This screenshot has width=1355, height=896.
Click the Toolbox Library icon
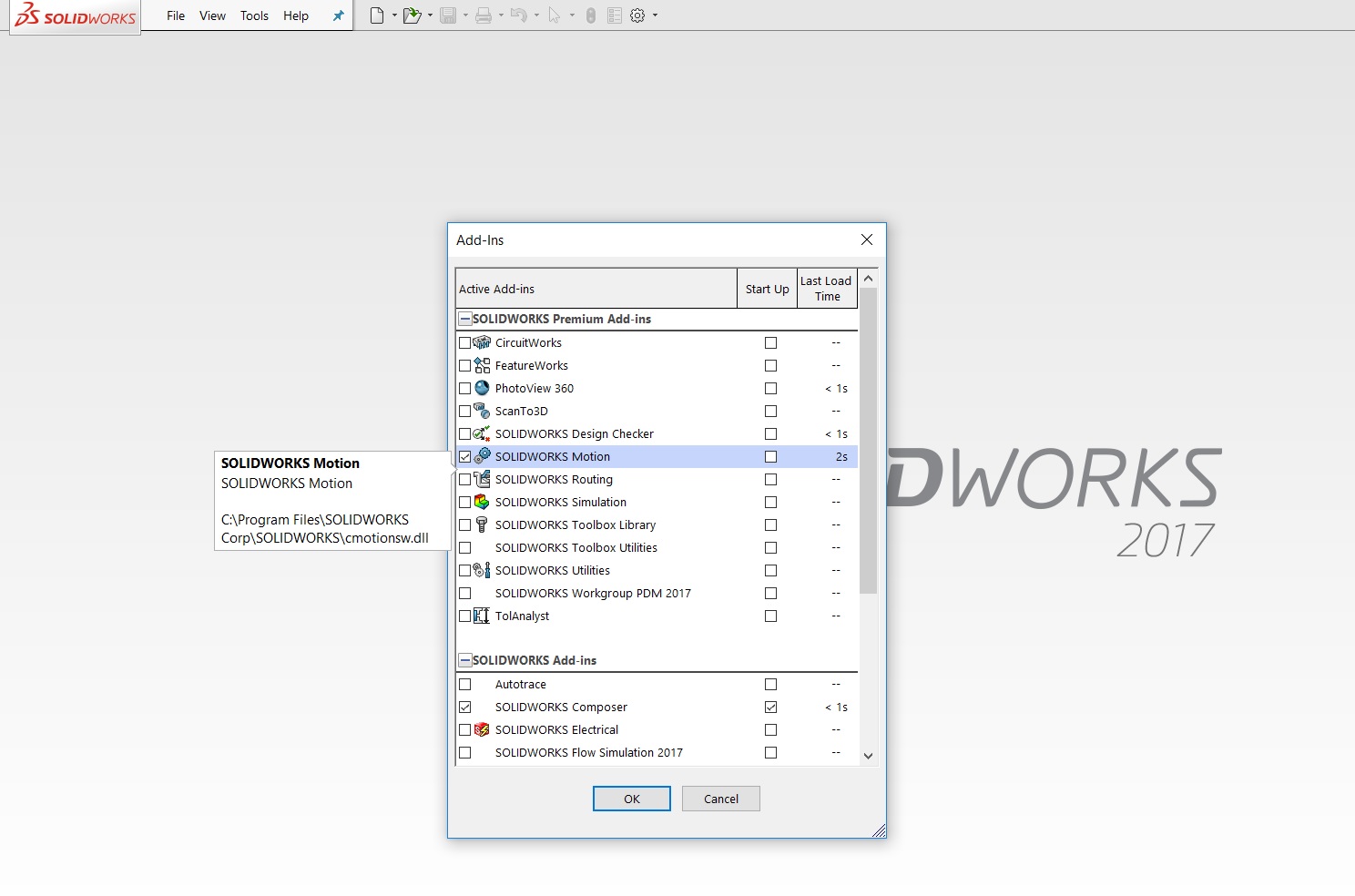pos(482,524)
